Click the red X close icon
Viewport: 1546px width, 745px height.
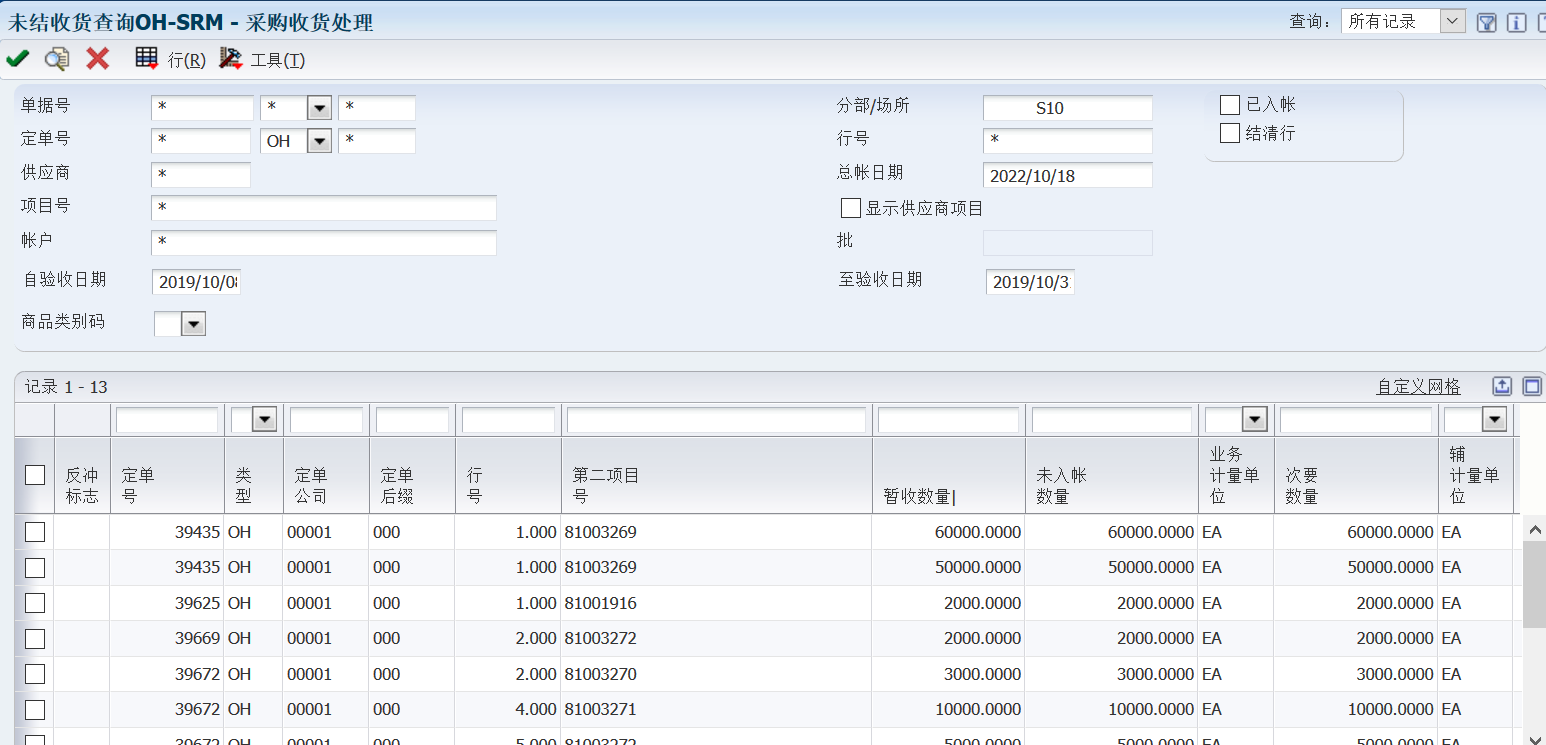tap(97, 59)
